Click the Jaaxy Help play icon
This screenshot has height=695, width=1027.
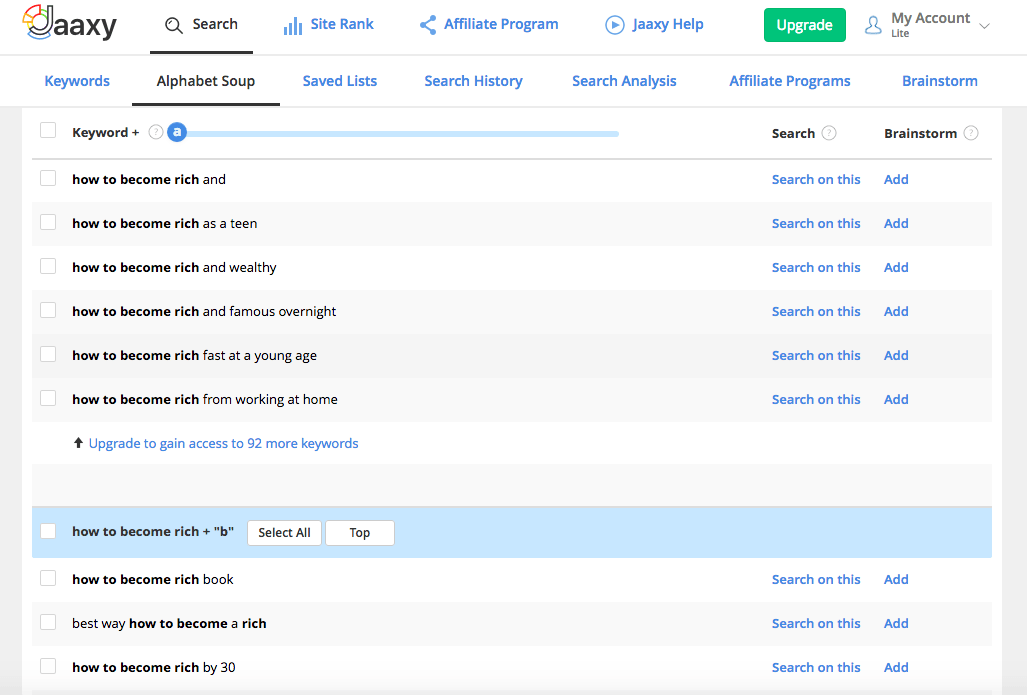coord(614,25)
